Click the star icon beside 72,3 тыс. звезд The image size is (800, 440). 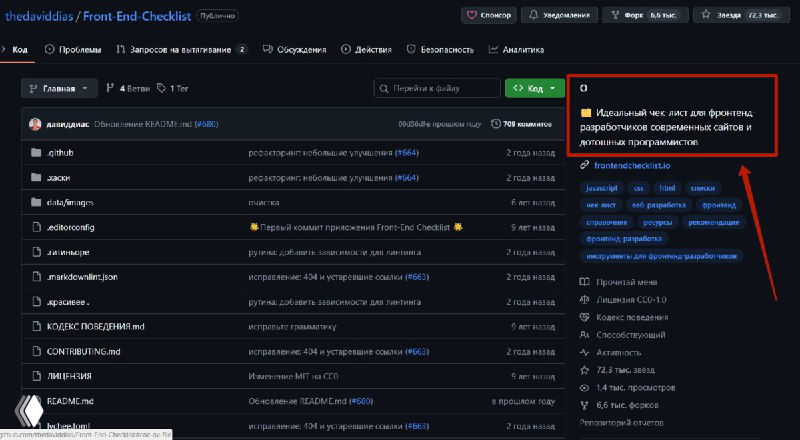tap(585, 370)
